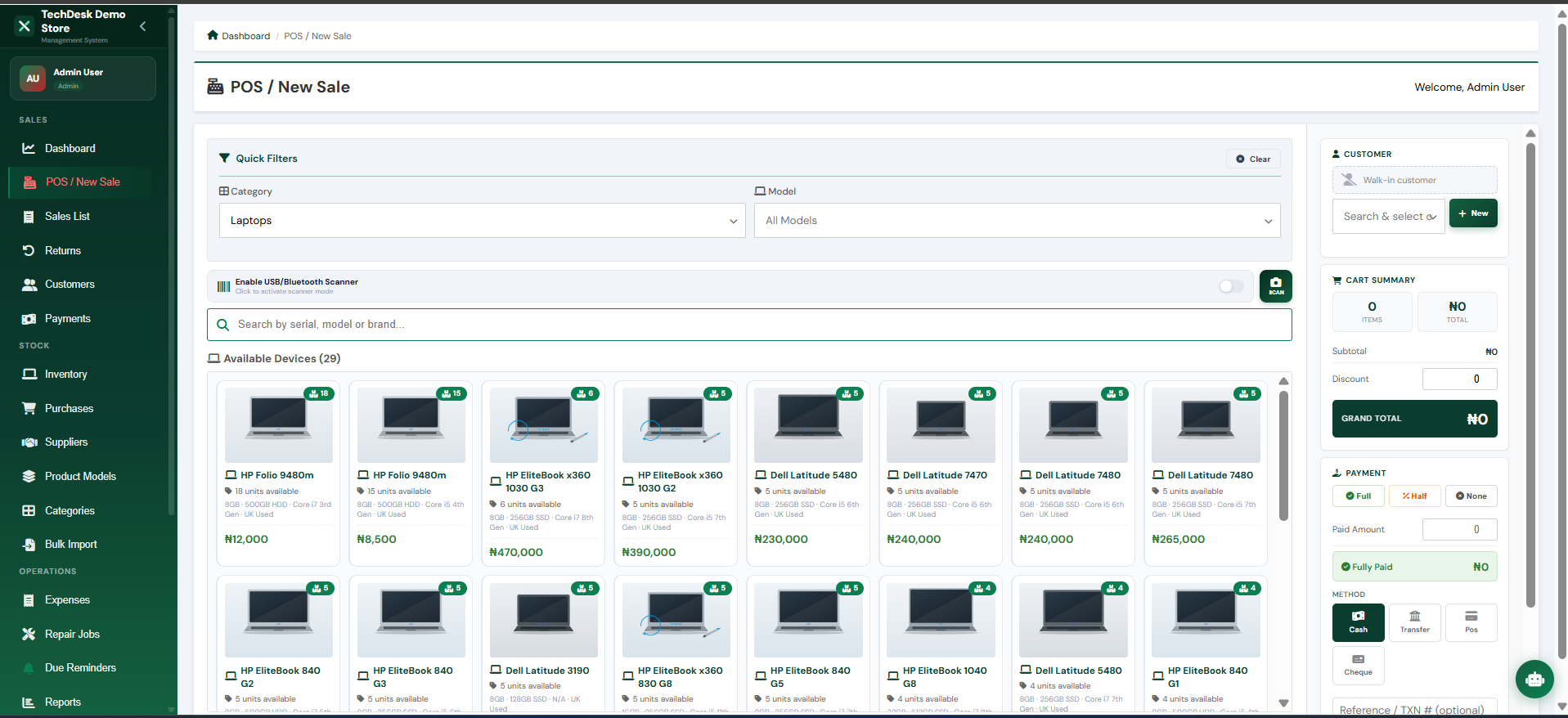Click the Due Reminders bell icon
This screenshot has height=718, width=1568.
point(29,667)
